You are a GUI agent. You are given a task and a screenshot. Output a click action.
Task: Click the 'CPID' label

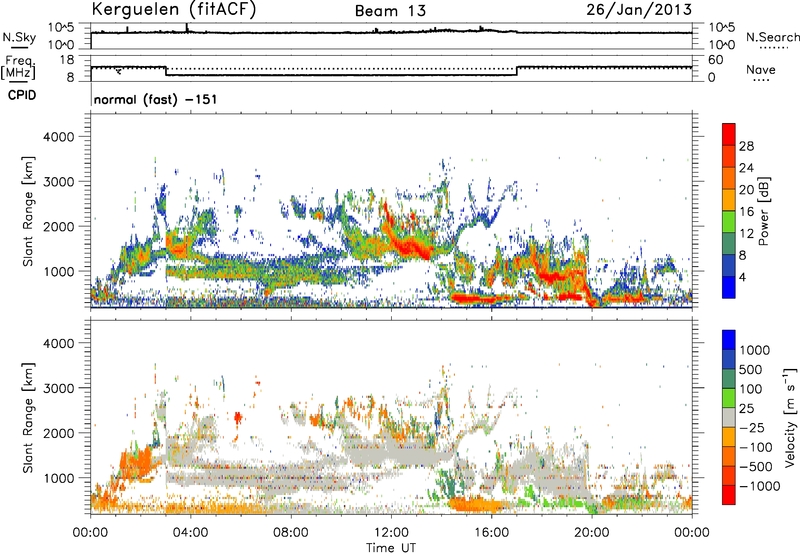[x=22, y=95]
